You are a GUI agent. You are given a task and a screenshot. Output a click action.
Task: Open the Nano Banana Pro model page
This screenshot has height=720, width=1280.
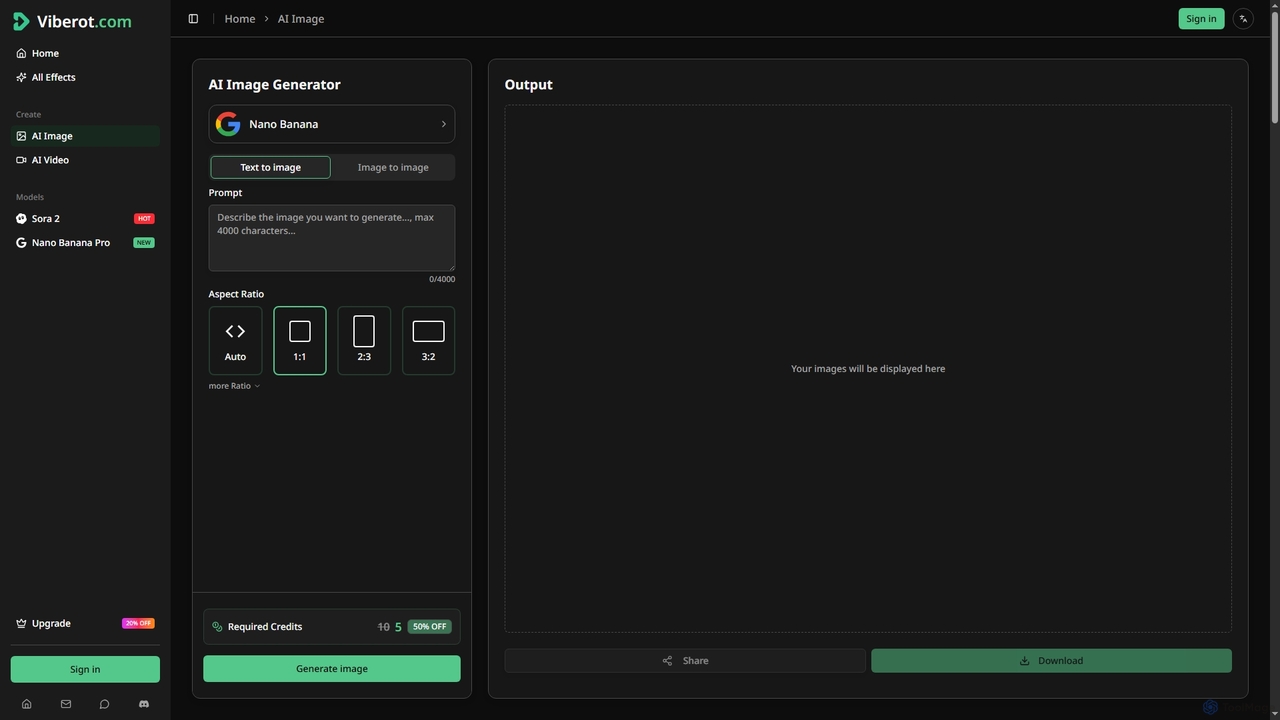click(x=85, y=242)
